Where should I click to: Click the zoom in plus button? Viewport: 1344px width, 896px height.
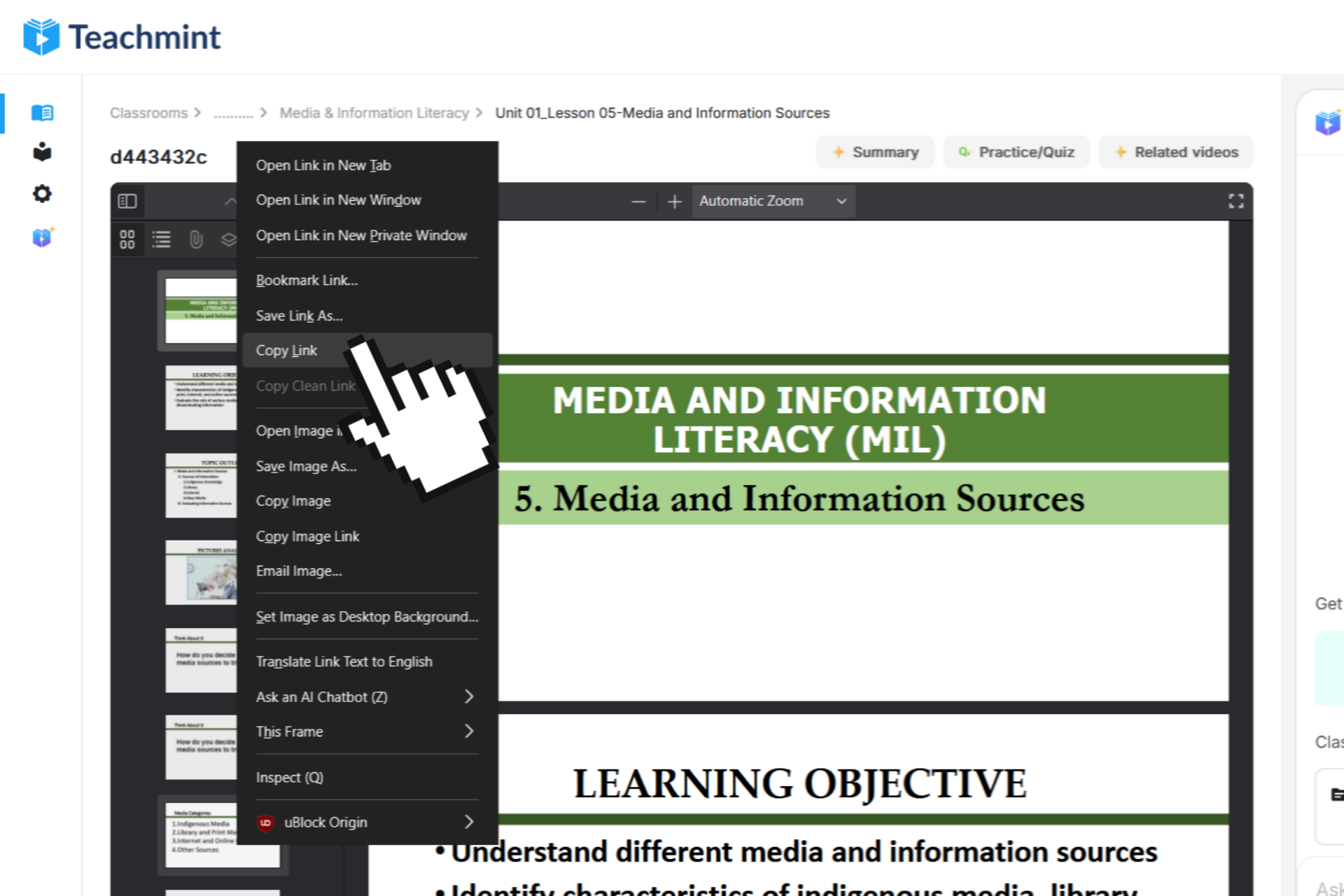tap(674, 202)
